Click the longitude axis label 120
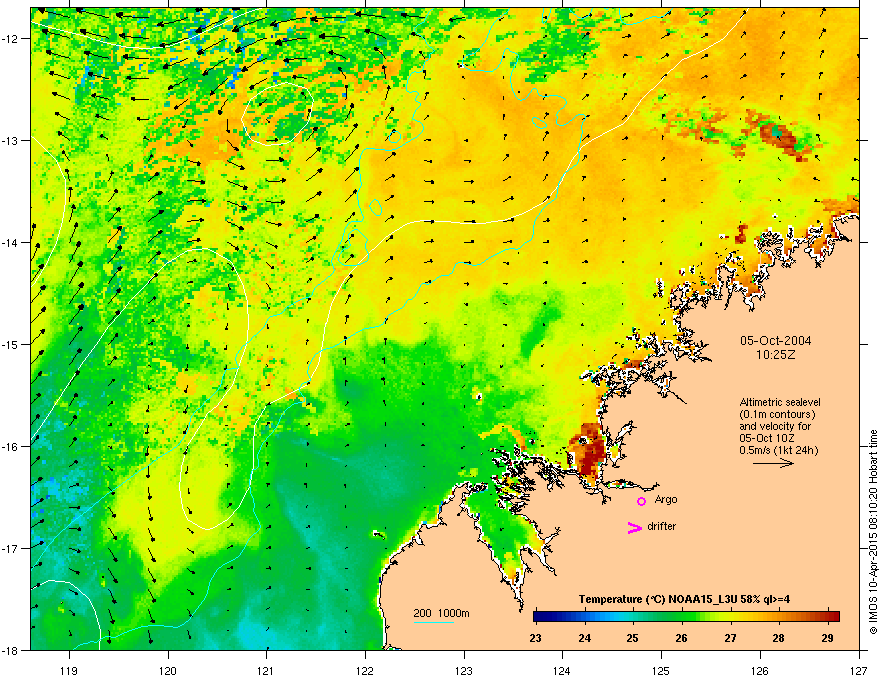880x680 pixels. click(168, 670)
